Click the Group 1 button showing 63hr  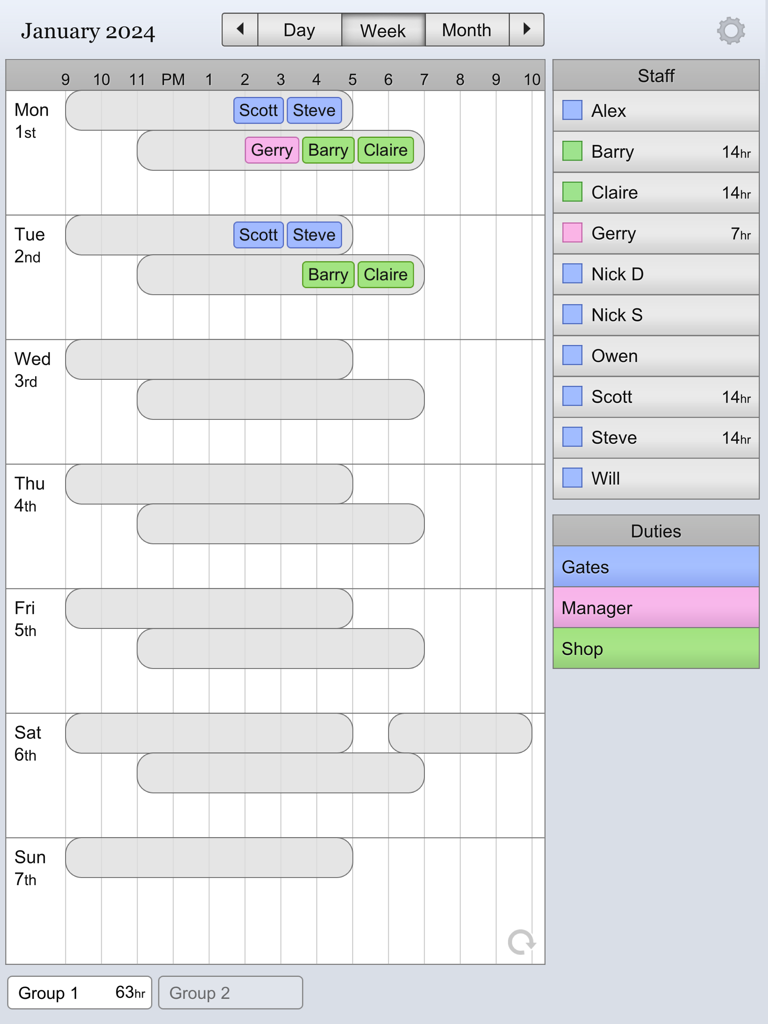[x=79, y=992]
